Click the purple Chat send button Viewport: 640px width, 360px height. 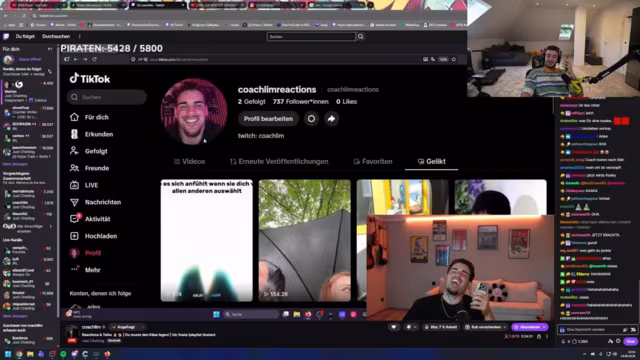click(x=631, y=341)
